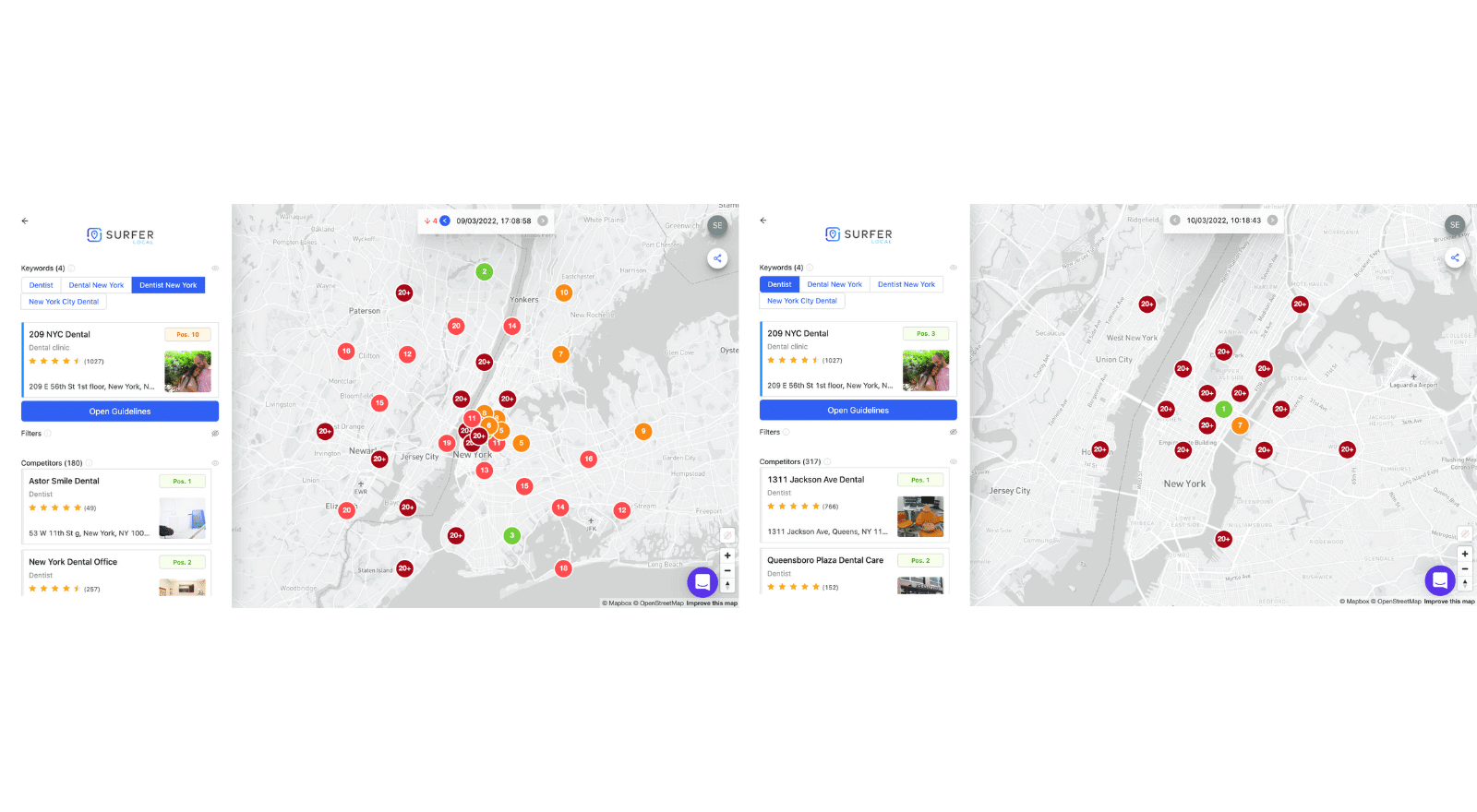The image size is (1477, 812).
Task: Click the green 2 marker near Yonkers
Action: click(484, 271)
